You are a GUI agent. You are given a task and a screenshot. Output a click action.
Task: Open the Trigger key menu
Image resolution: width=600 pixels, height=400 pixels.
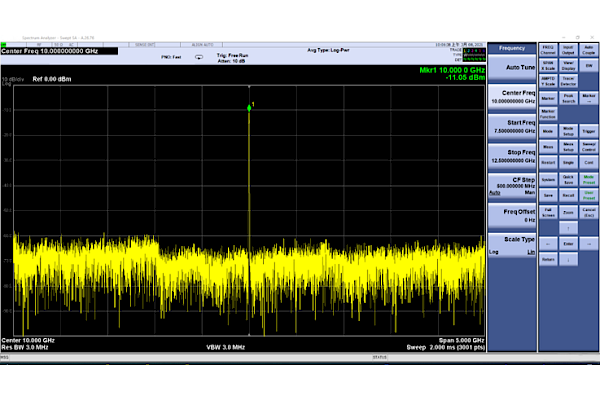pos(589,131)
